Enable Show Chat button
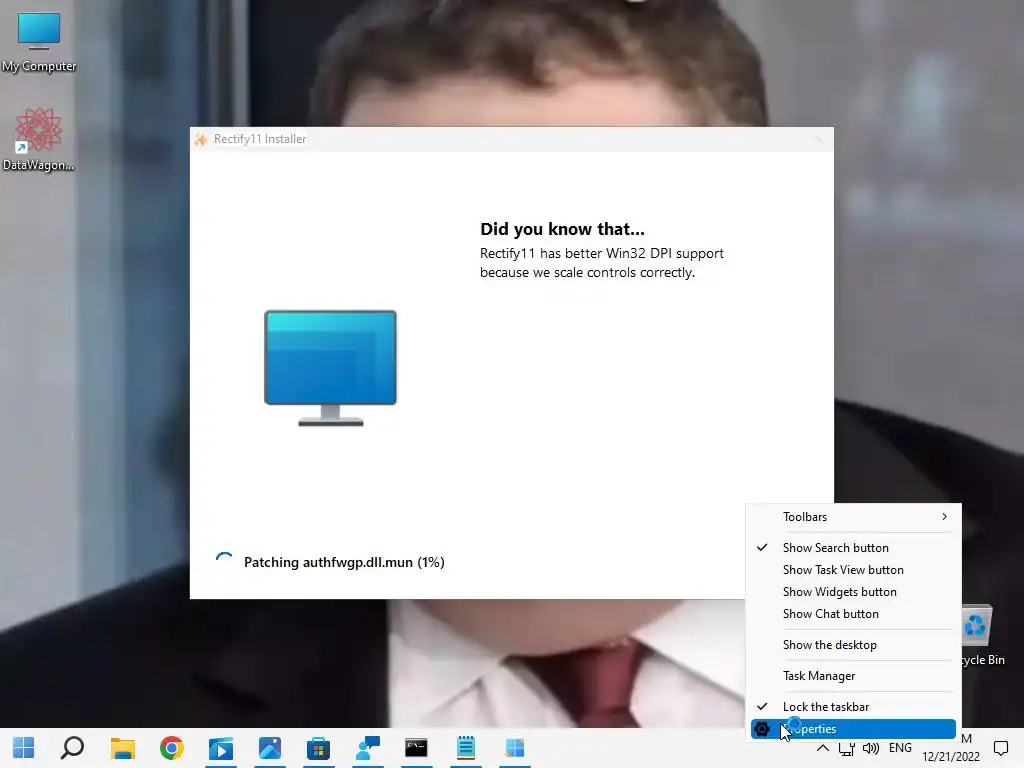 click(853, 615)
